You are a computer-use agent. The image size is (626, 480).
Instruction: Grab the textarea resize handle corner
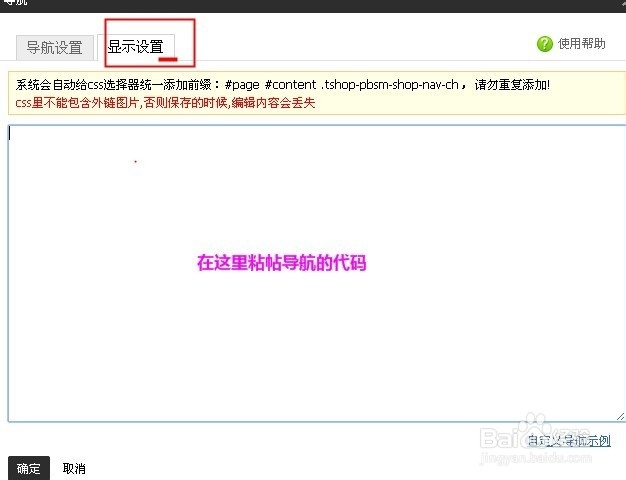click(x=620, y=417)
